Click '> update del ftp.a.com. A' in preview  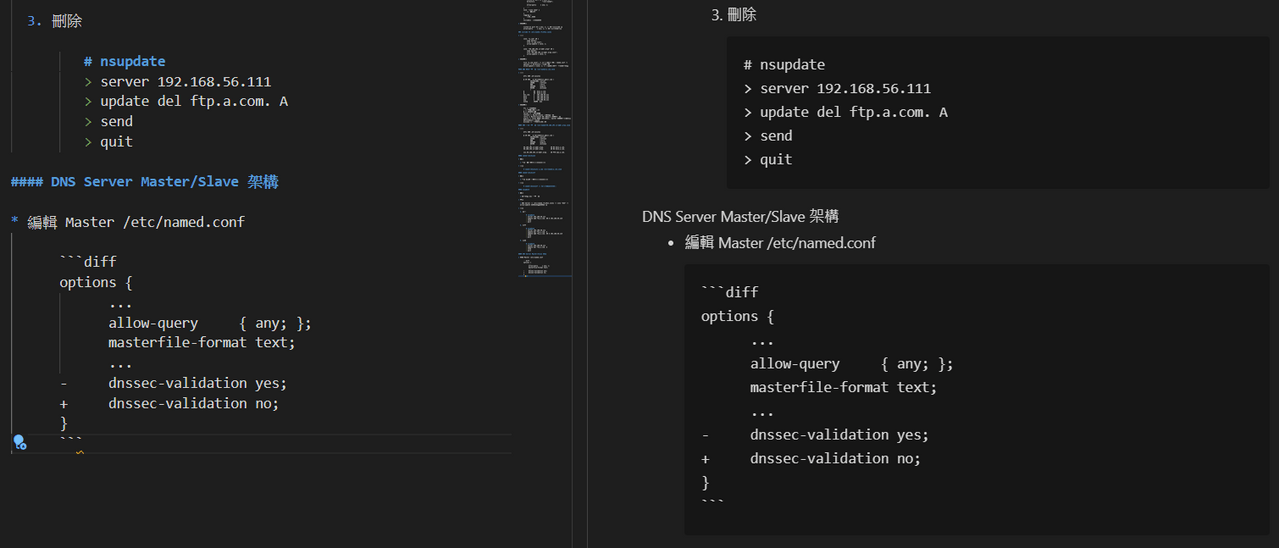pos(845,112)
